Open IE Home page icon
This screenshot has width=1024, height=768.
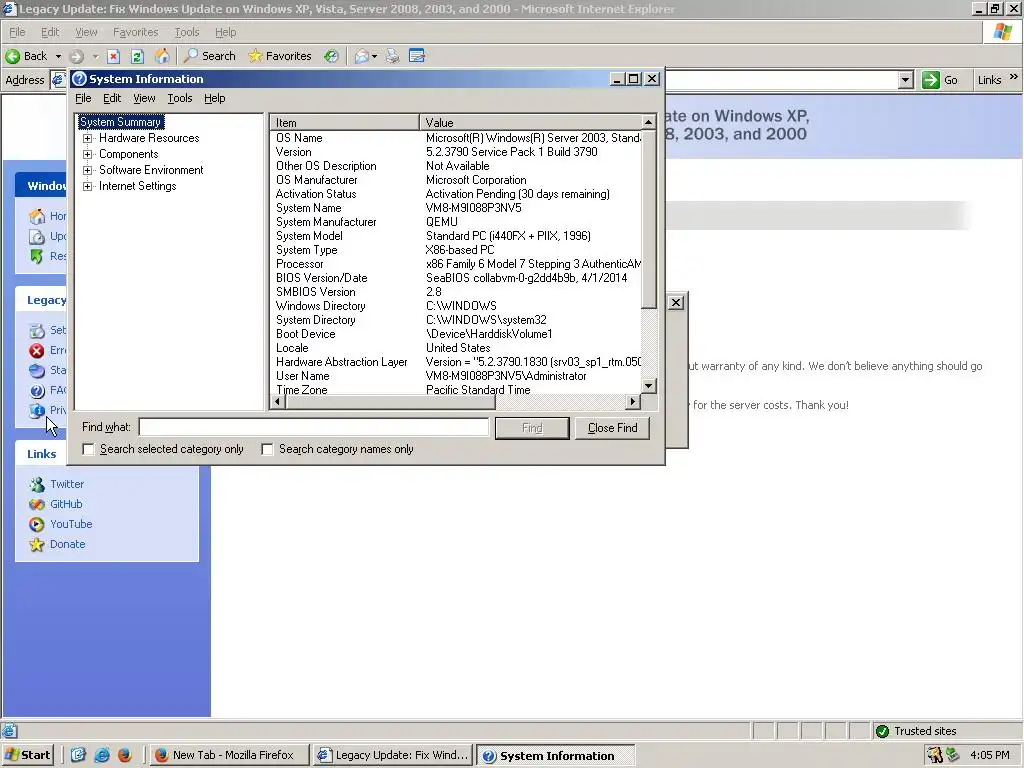coord(162,56)
